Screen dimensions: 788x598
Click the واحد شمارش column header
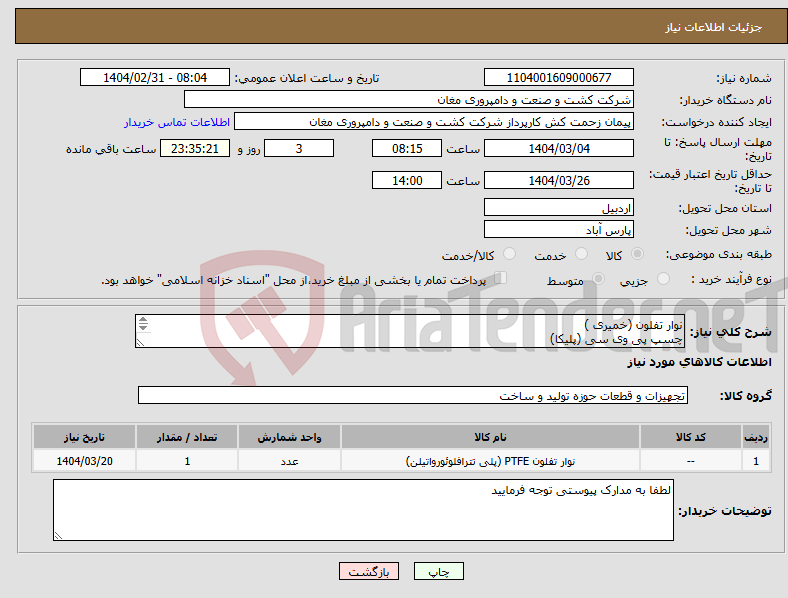pyautogui.click(x=289, y=437)
